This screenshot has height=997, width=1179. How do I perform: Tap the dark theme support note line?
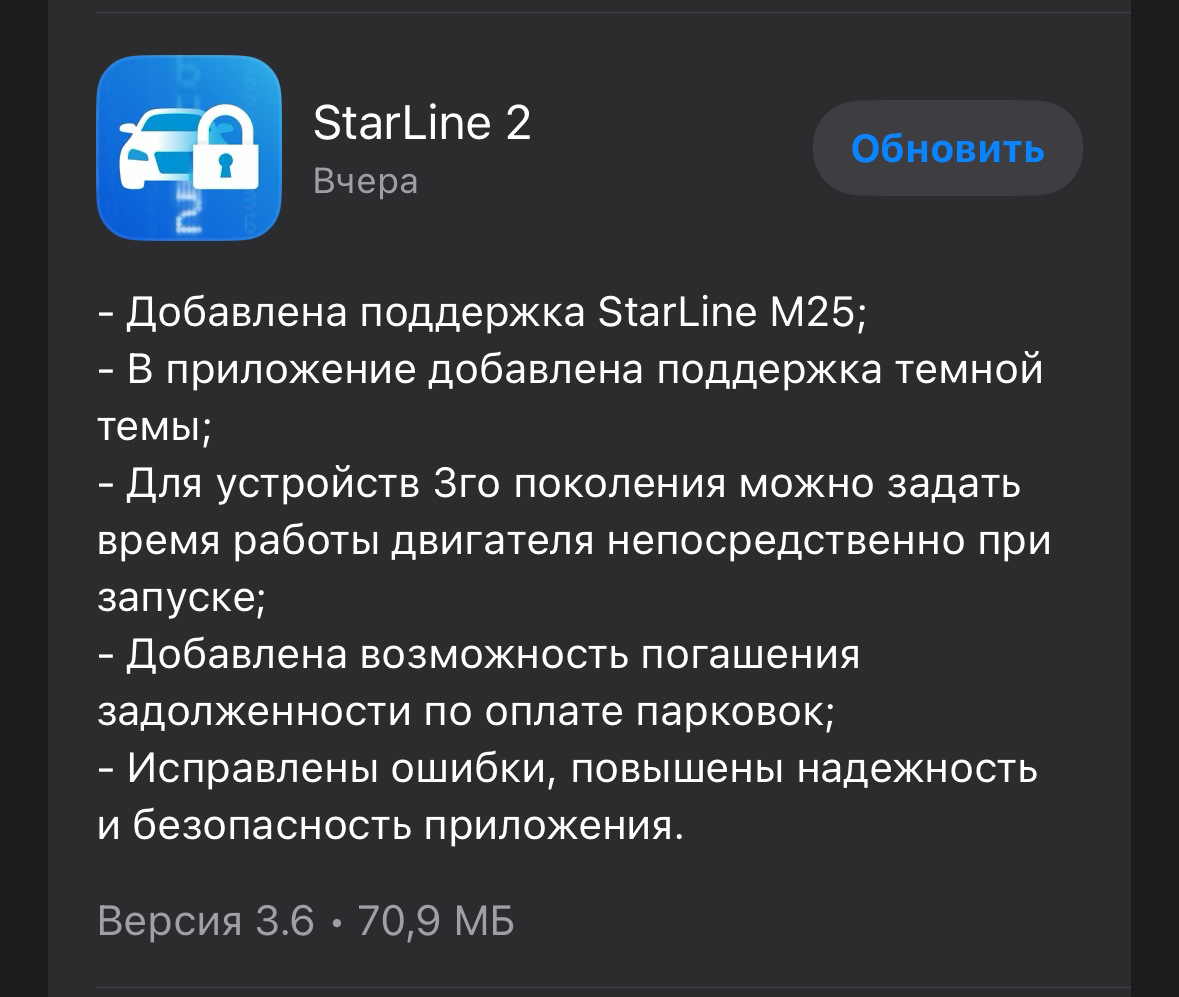coord(571,369)
